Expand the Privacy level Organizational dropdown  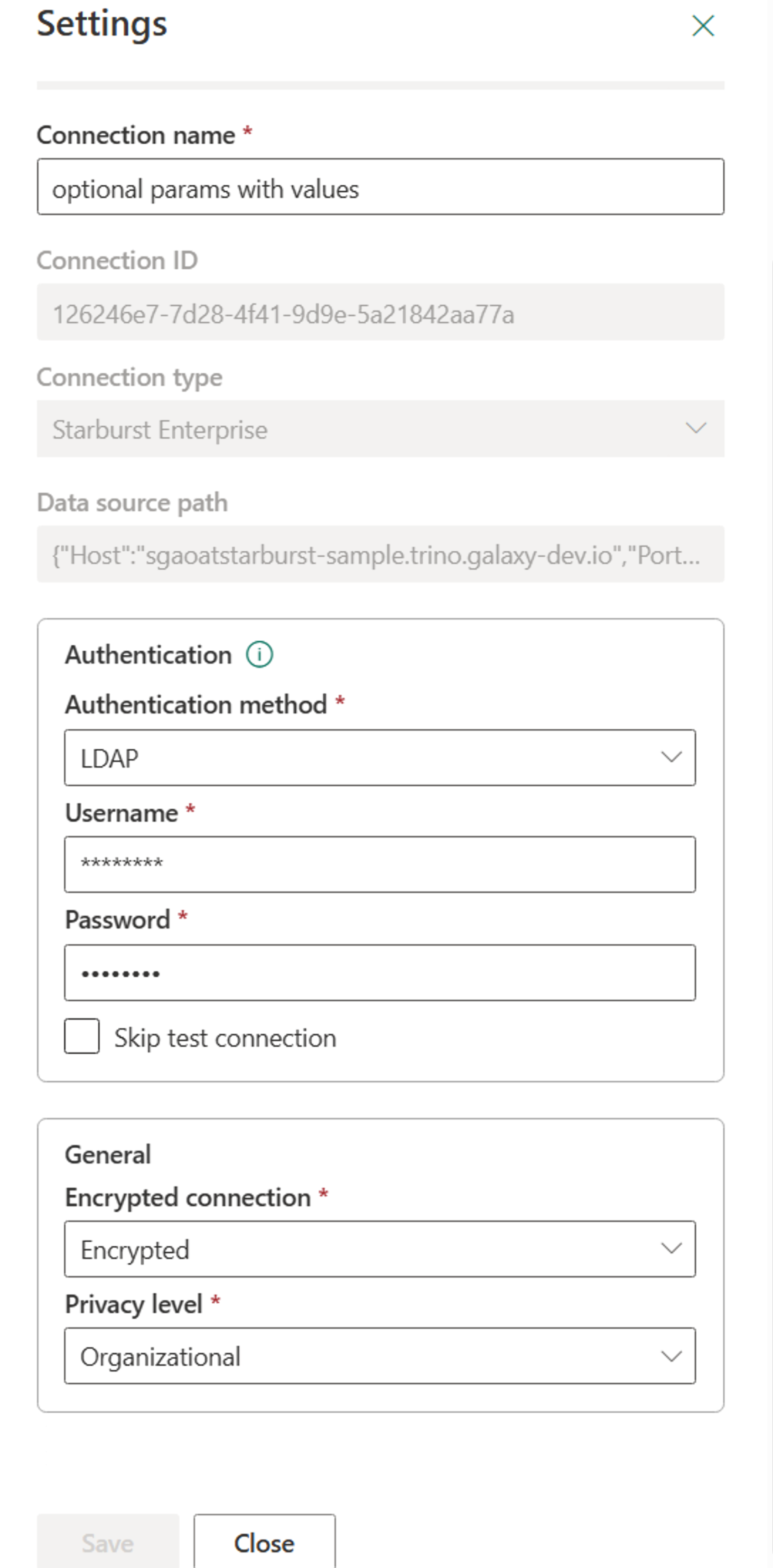(379, 1356)
